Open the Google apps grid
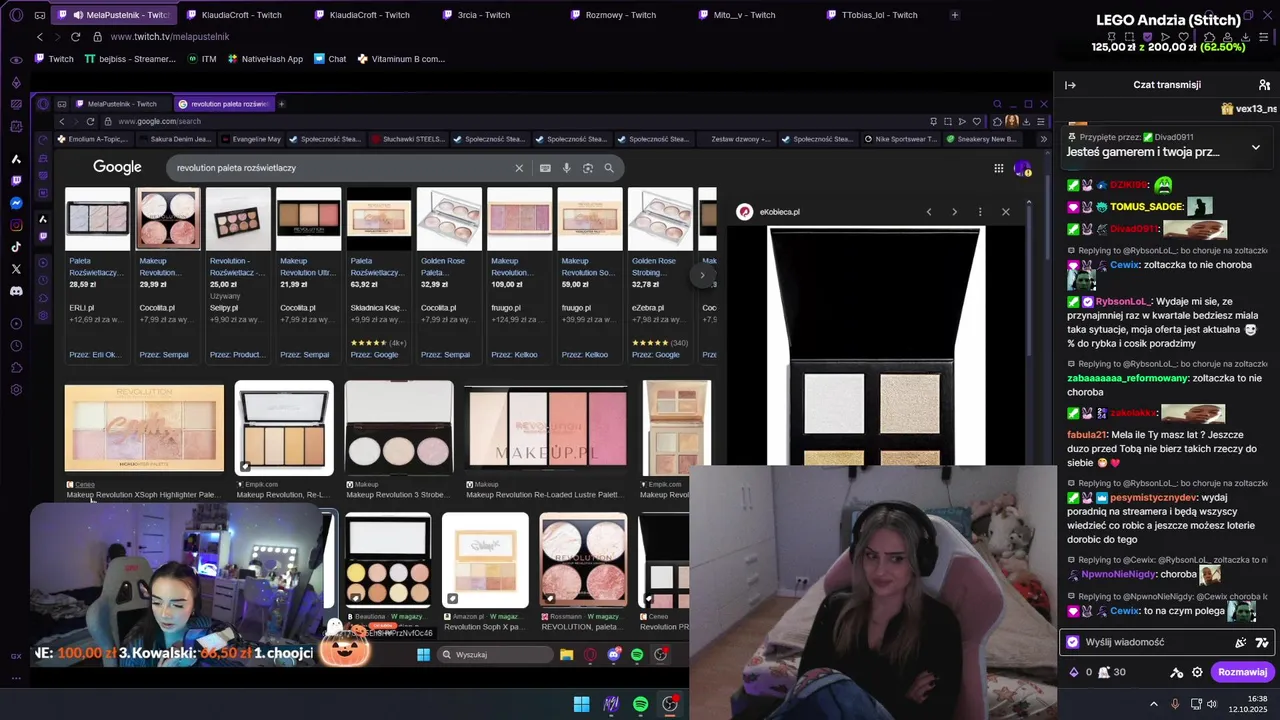The width and height of the screenshot is (1280, 720). pos(998,168)
